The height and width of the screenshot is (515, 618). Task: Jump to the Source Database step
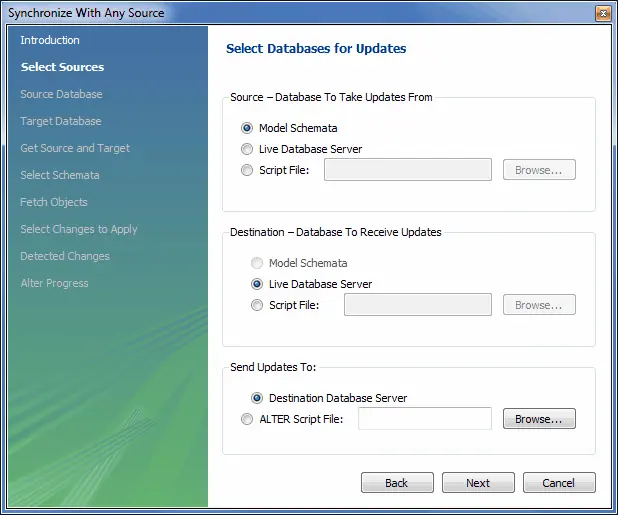point(61,94)
